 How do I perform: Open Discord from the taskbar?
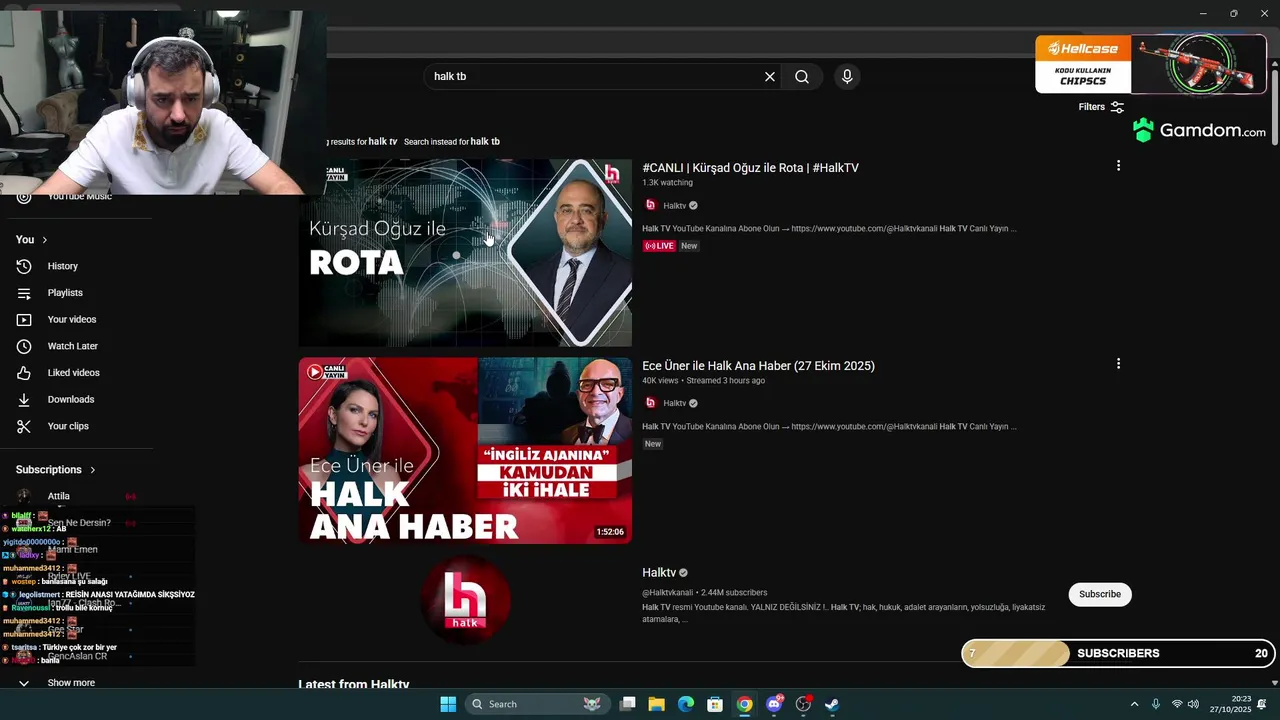click(x=774, y=704)
